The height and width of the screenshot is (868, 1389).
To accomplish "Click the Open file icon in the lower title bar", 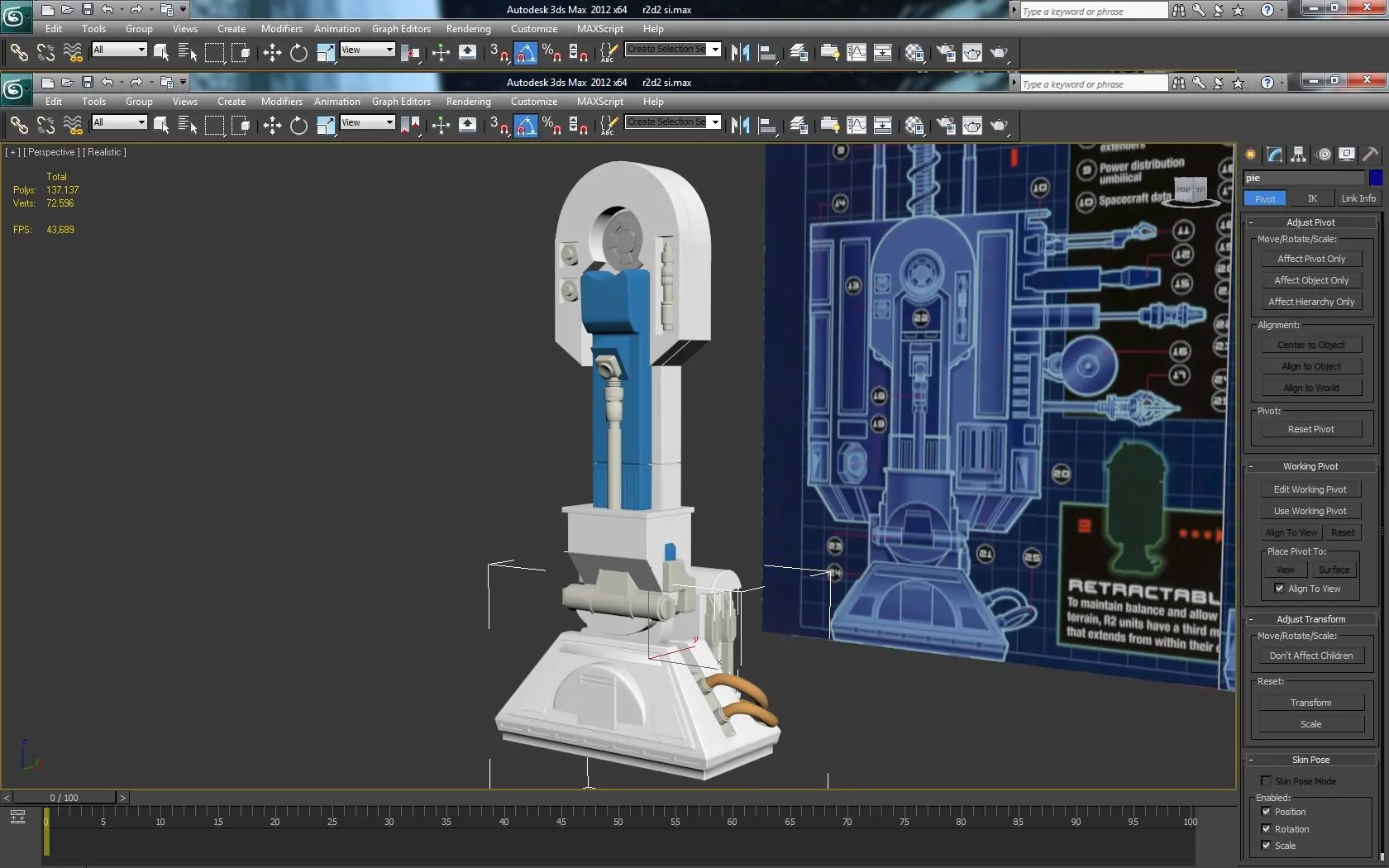I will click(x=67, y=82).
